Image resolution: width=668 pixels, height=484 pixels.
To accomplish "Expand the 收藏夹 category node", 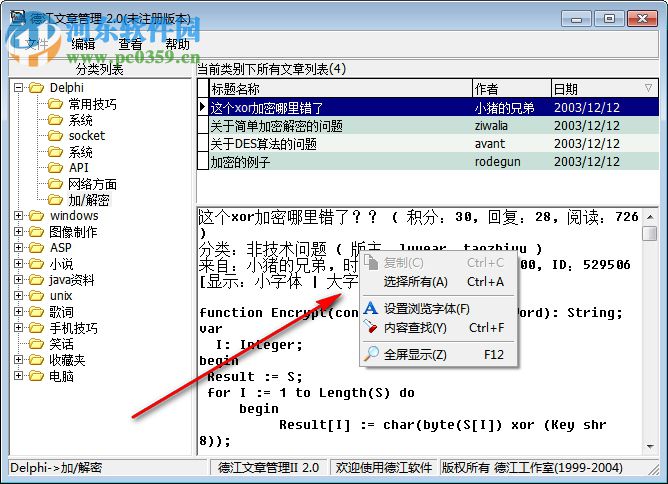I will pyautogui.click(x=18, y=360).
